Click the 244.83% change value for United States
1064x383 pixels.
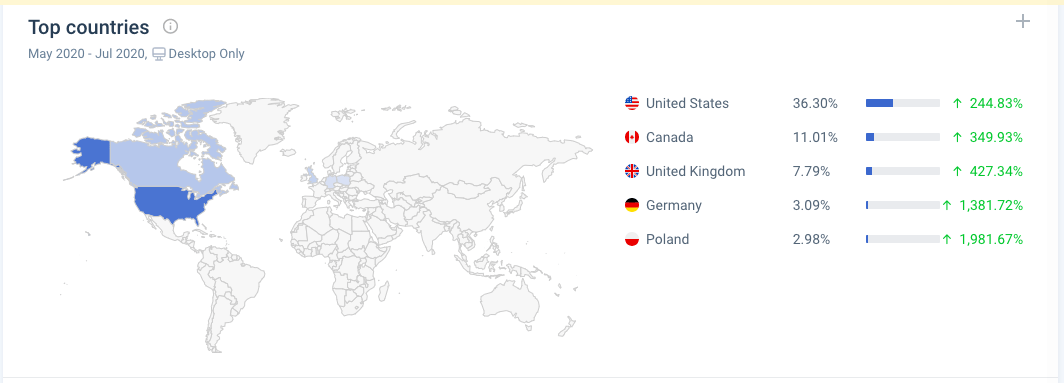pos(987,103)
